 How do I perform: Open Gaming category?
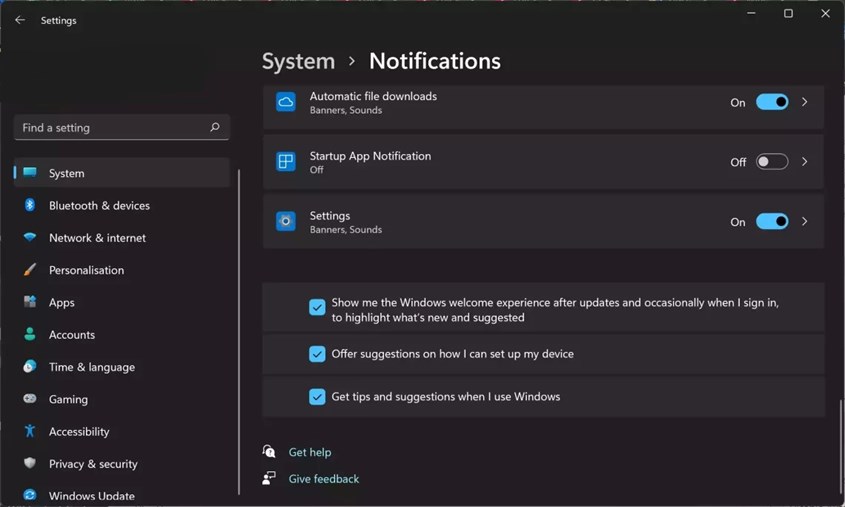pos(122,399)
